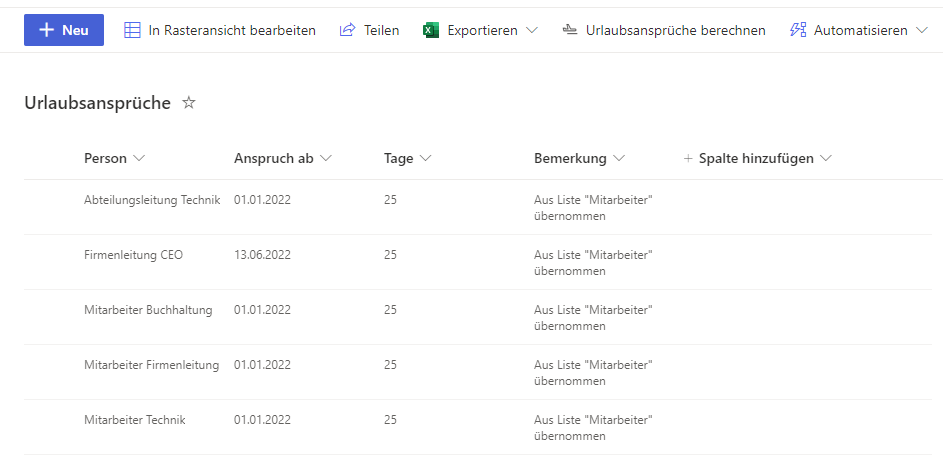Click the grid icon for Rasteransicht
Screen dimensions: 943x473
132,30
